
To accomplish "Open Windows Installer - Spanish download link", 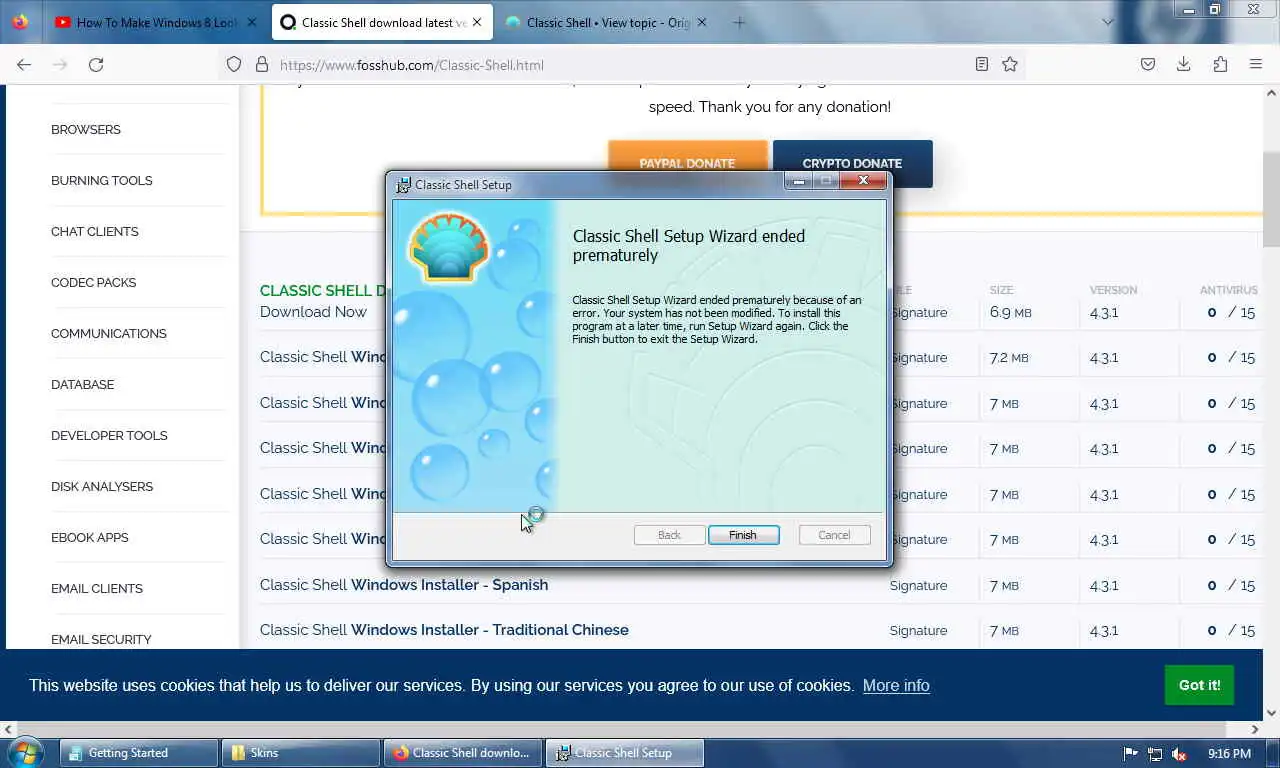I will click(404, 584).
